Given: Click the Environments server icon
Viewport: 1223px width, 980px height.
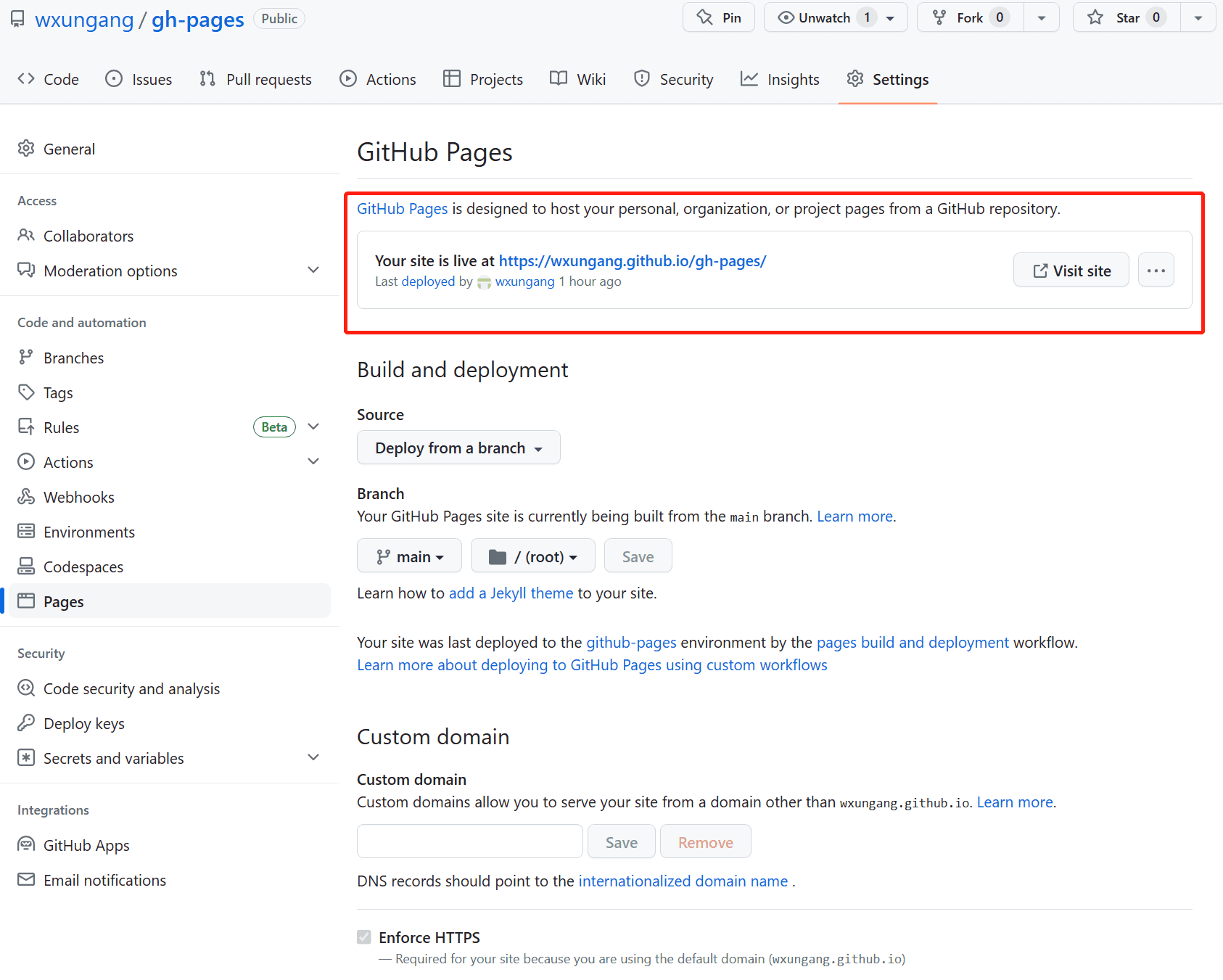Looking at the screenshot, I should 26,531.
